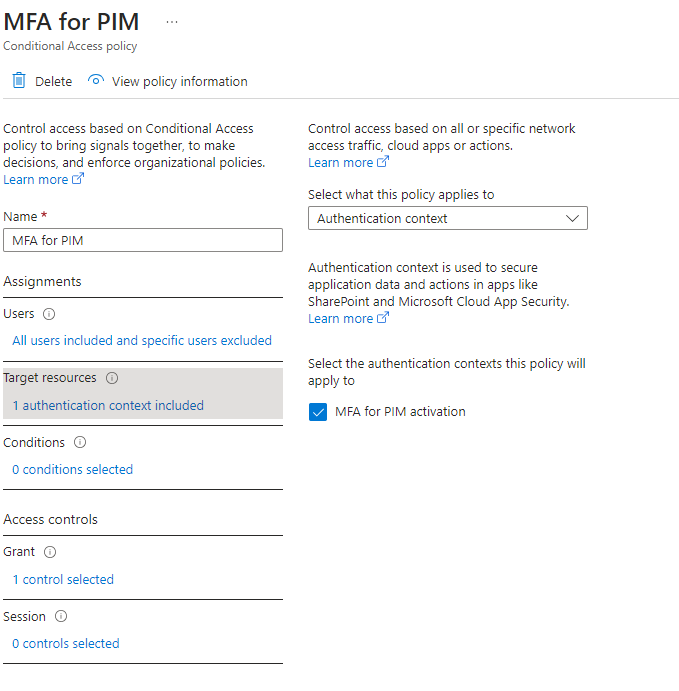Screen dimensions: 679x691
Task: Click the info icon next to Session
Action: pos(61,616)
